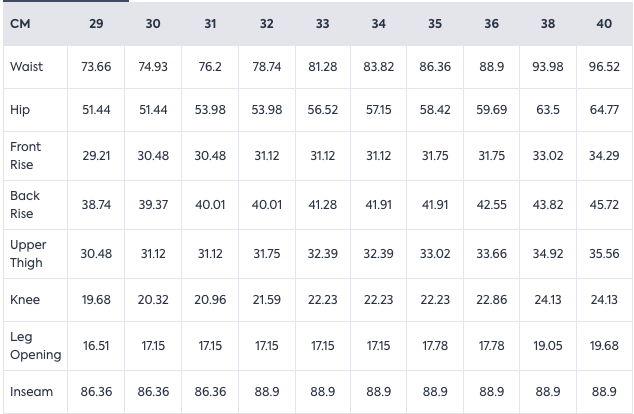Click leg opening value 16.51 for size 29

96,346
